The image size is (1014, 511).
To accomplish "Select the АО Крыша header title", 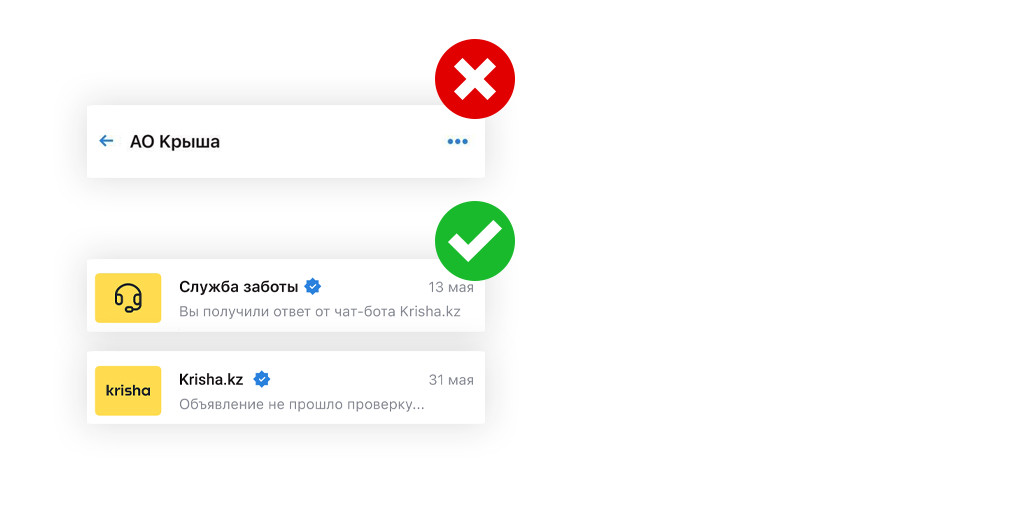I will pyautogui.click(x=175, y=142).
